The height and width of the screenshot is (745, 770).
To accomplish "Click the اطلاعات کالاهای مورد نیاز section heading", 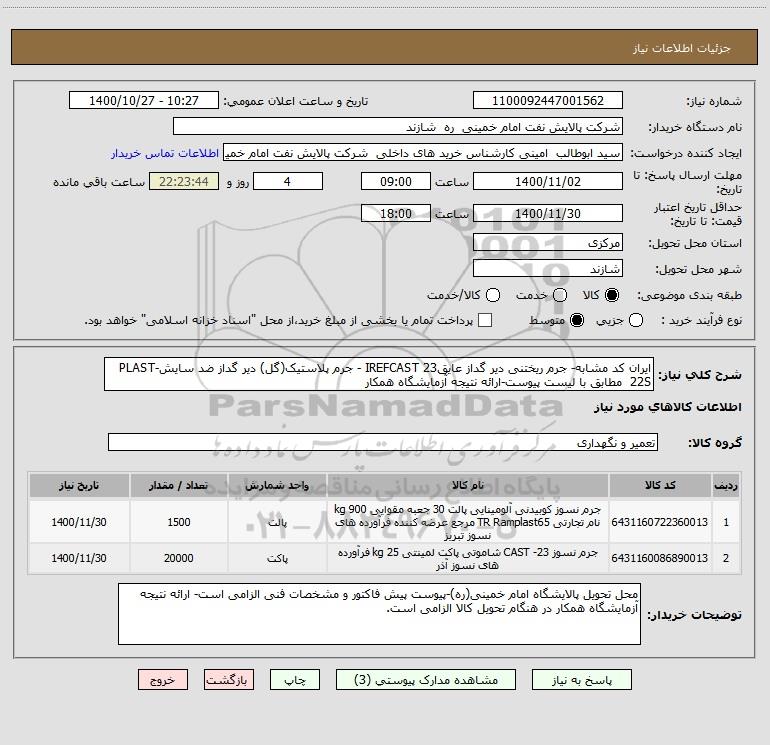I will pyautogui.click(x=668, y=407).
